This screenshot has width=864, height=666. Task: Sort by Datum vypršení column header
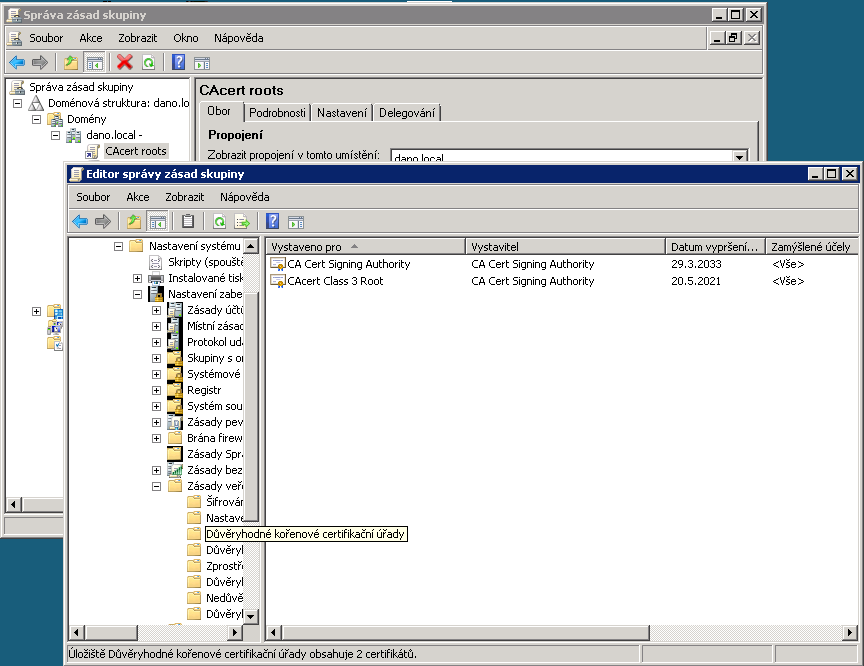tap(714, 246)
